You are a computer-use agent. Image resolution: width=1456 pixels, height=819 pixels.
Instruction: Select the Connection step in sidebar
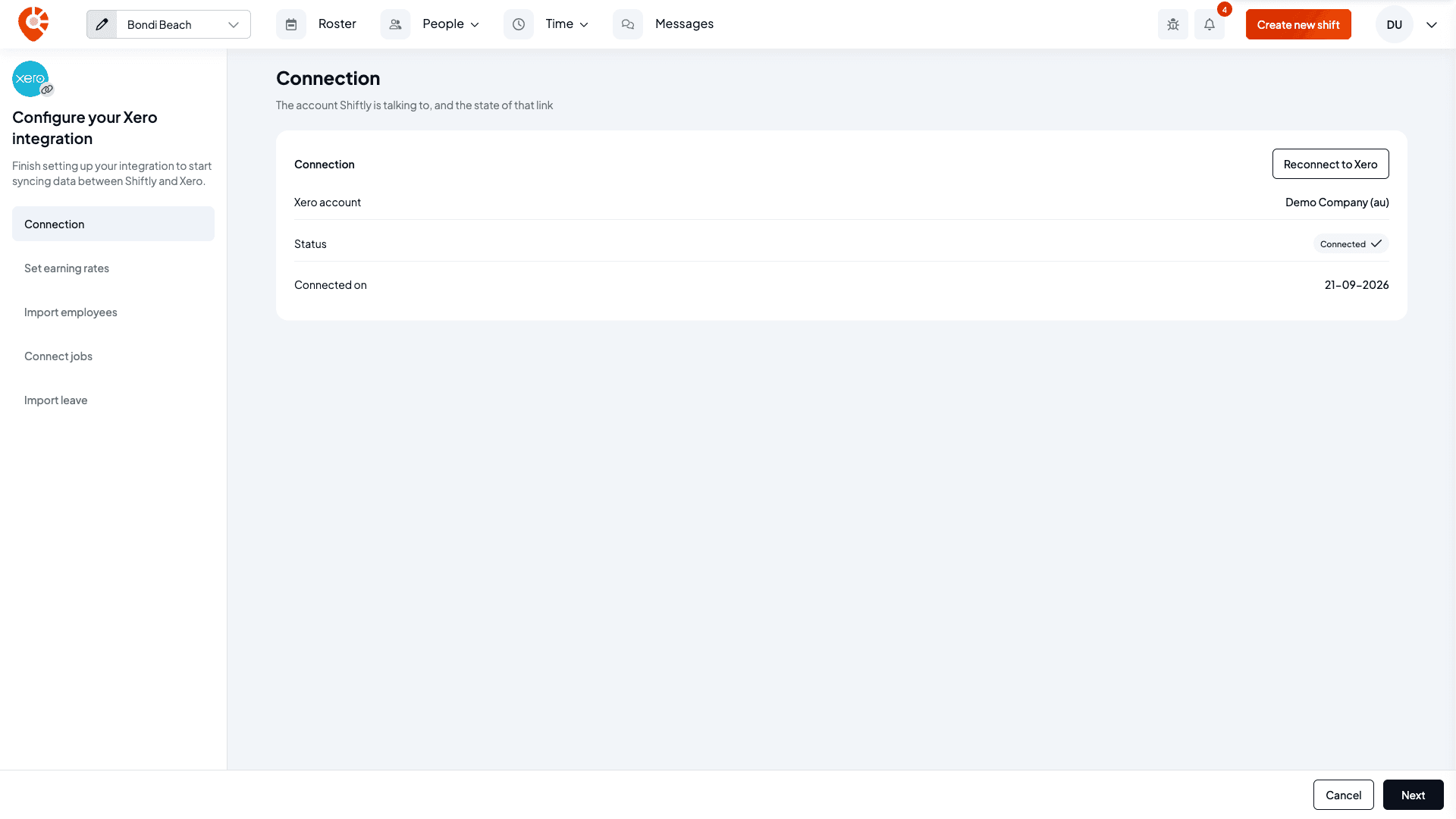(113, 224)
